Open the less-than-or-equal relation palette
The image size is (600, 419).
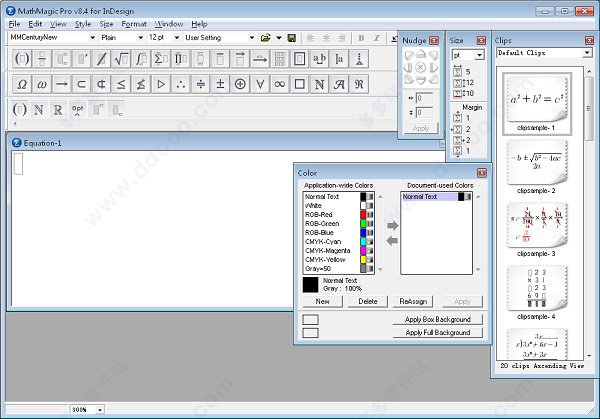121,84
